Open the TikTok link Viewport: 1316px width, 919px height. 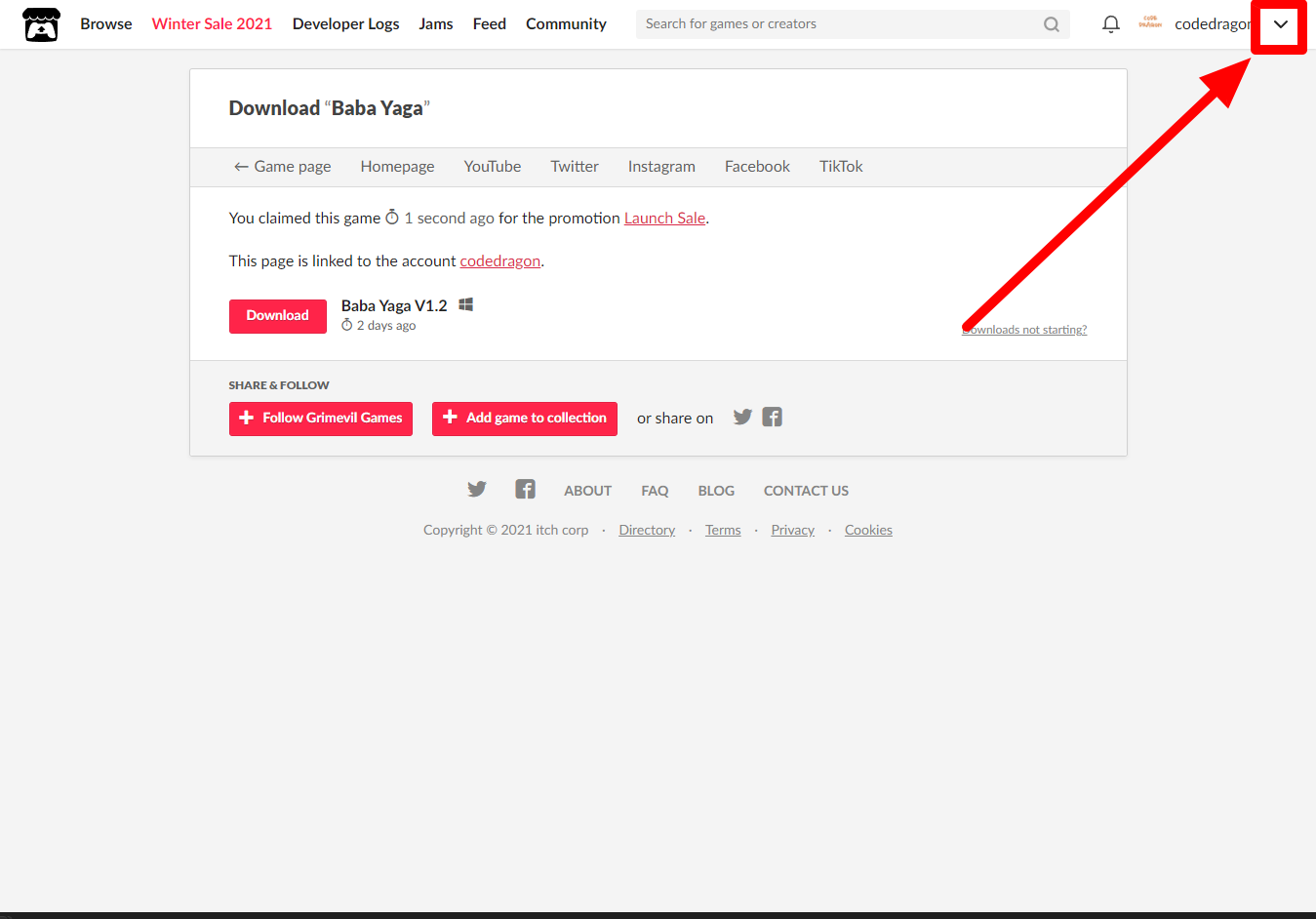pyautogui.click(x=841, y=167)
